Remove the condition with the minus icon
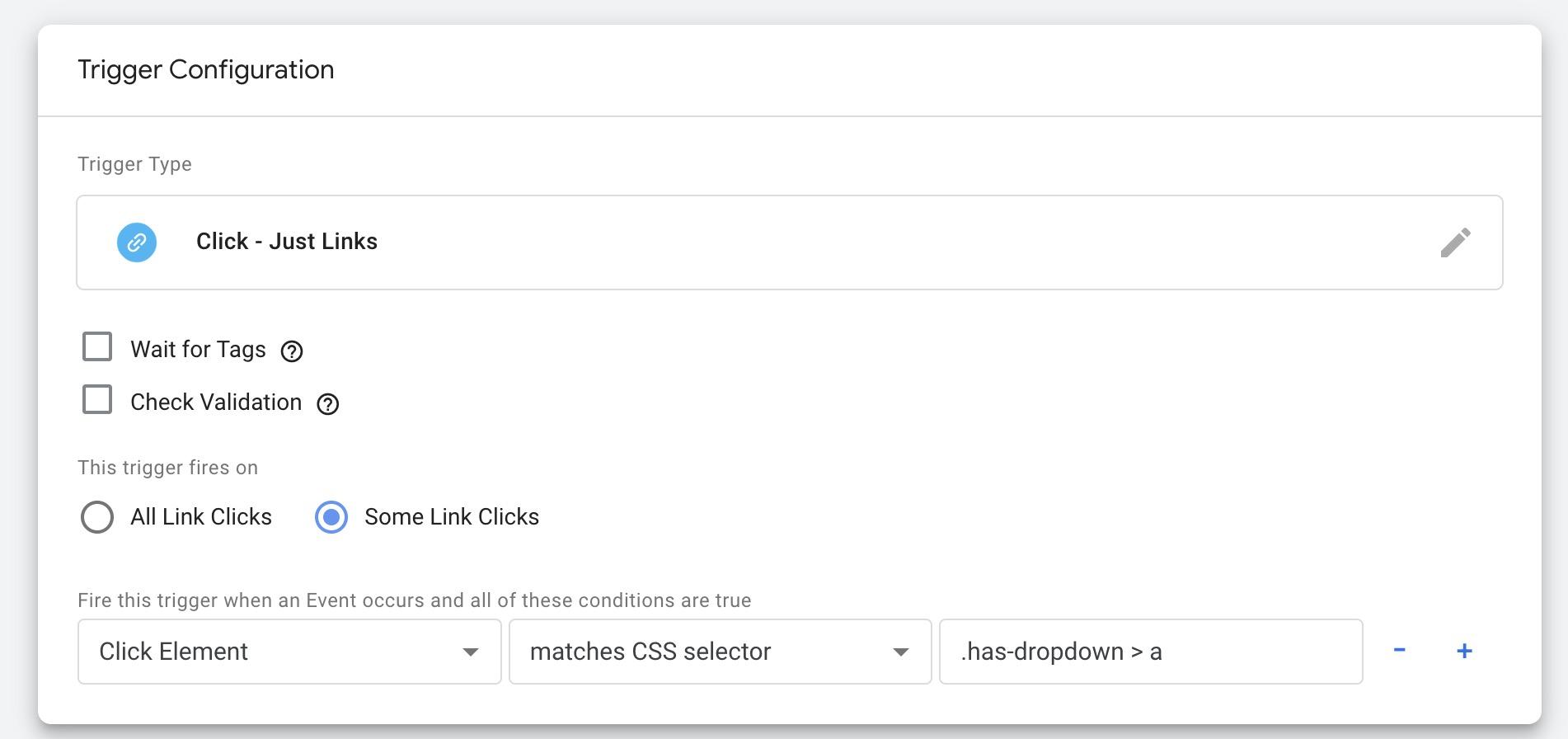The width and height of the screenshot is (1568, 739). click(x=1399, y=651)
